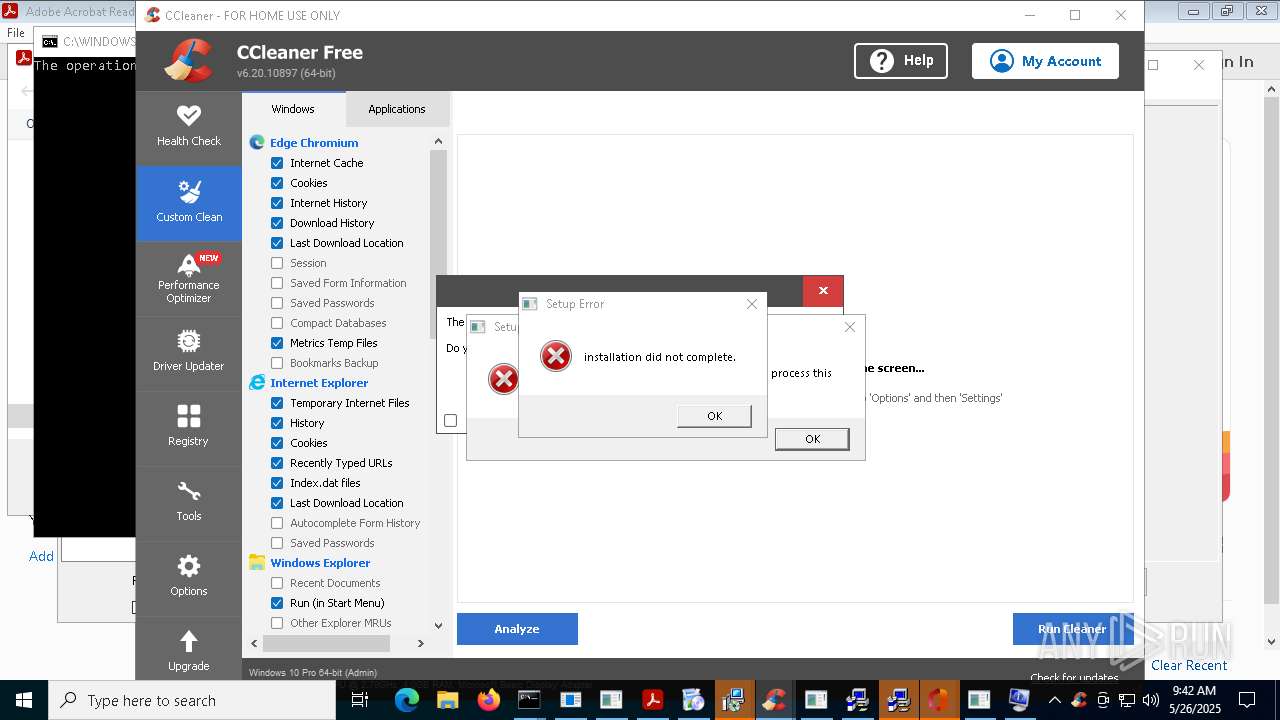This screenshot has height=720, width=1280.
Task: Select Custom Clean in sidebar
Action: [x=189, y=203]
